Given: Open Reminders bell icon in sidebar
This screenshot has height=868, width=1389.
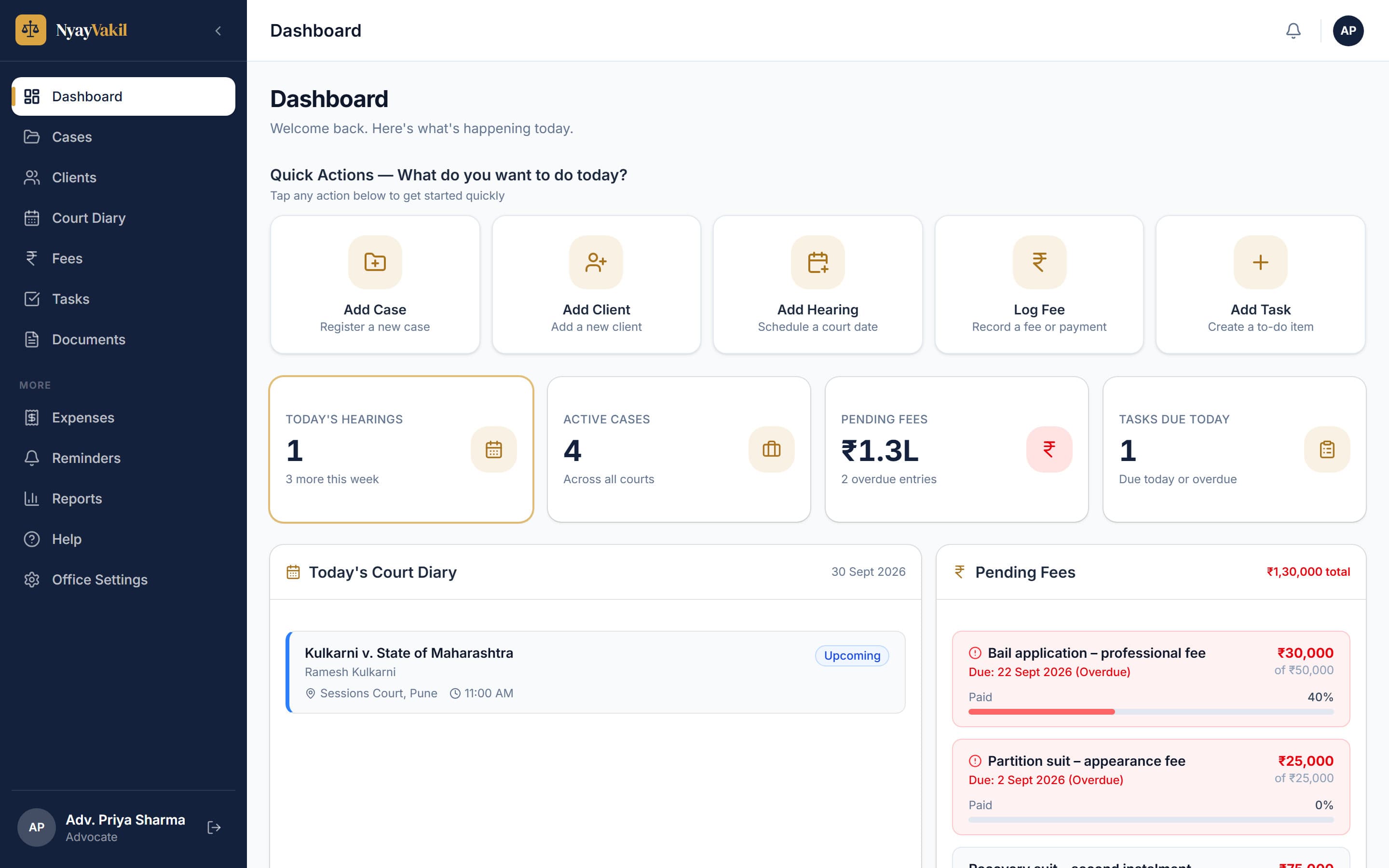Looking at the screenshot, I should point(31,458).
